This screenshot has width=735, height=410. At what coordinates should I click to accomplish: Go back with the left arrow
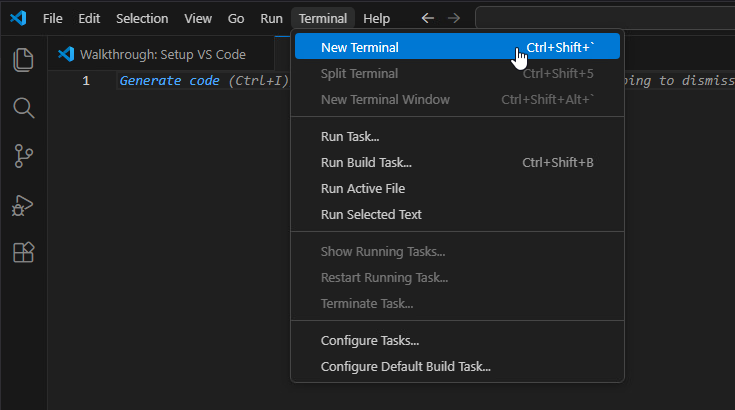[428, 18]
